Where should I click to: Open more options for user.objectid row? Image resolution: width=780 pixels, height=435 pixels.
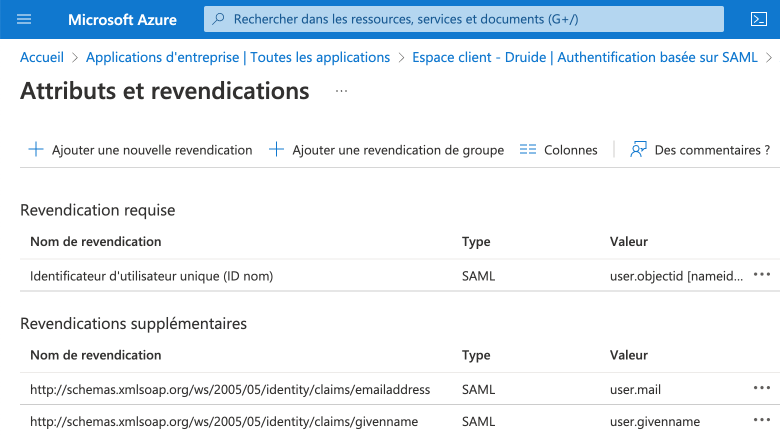(x=762, y=275)
